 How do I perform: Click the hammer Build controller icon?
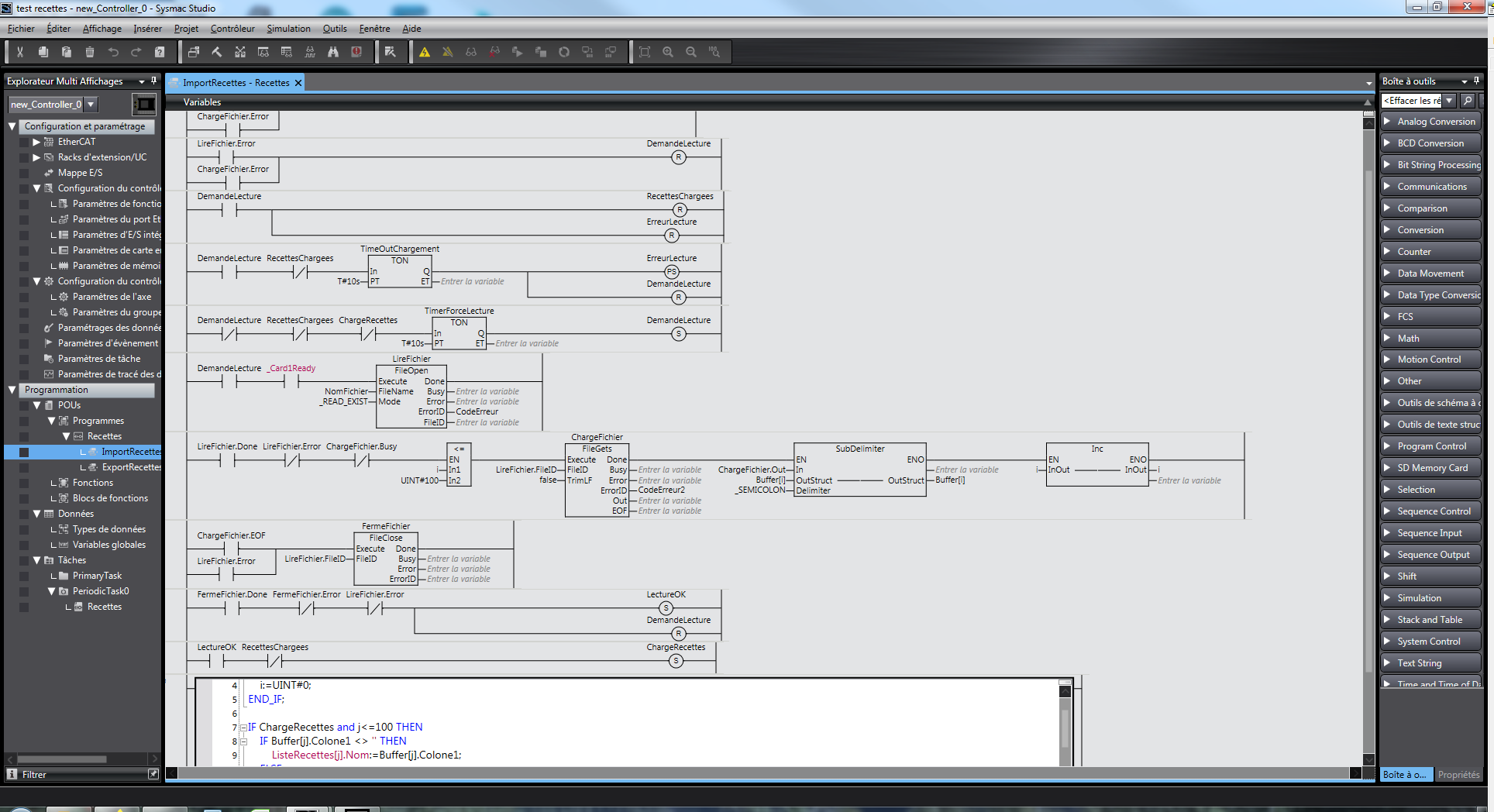[x=217, y=52]
